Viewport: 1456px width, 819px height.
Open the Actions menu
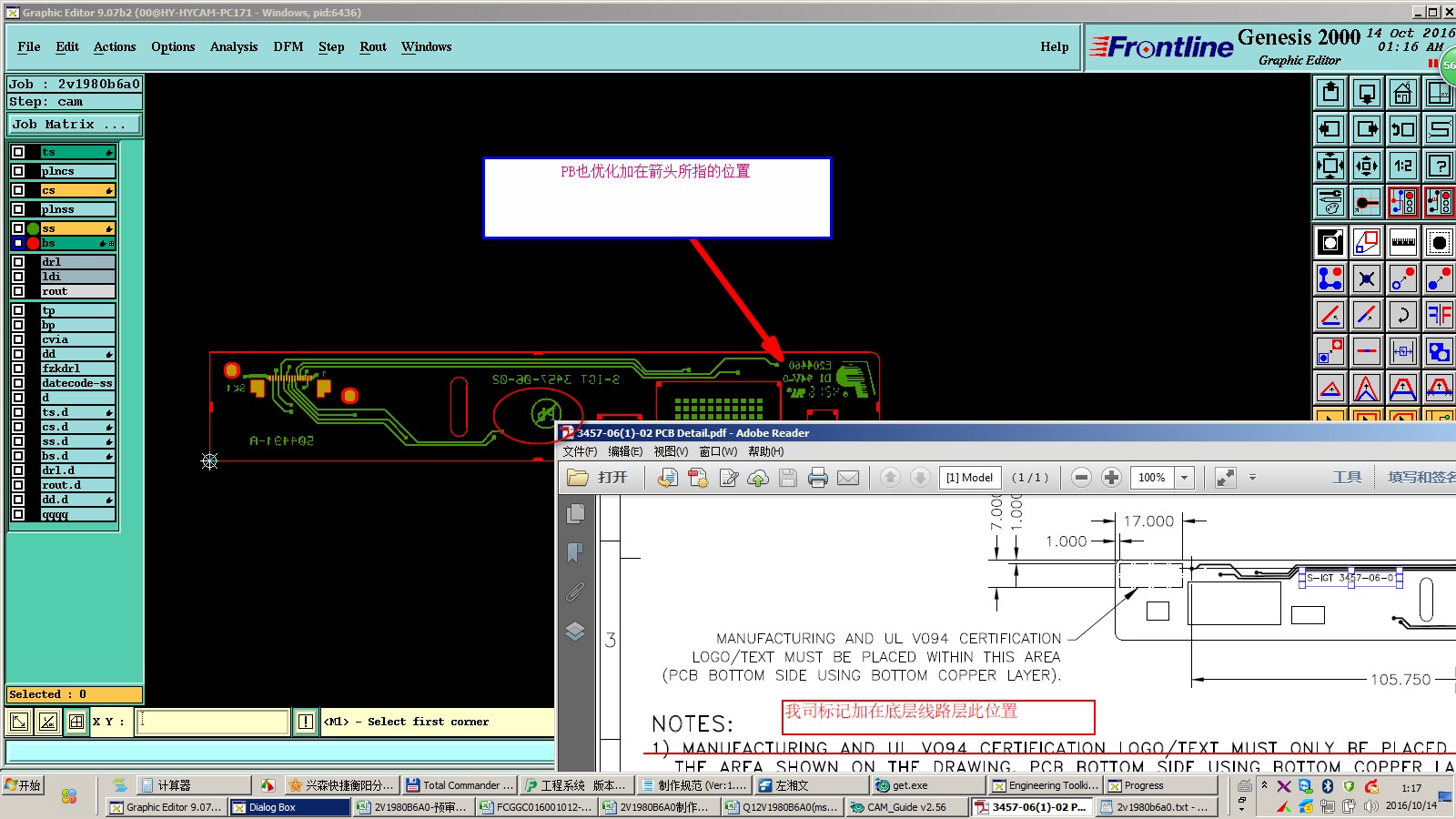(115, 47)
